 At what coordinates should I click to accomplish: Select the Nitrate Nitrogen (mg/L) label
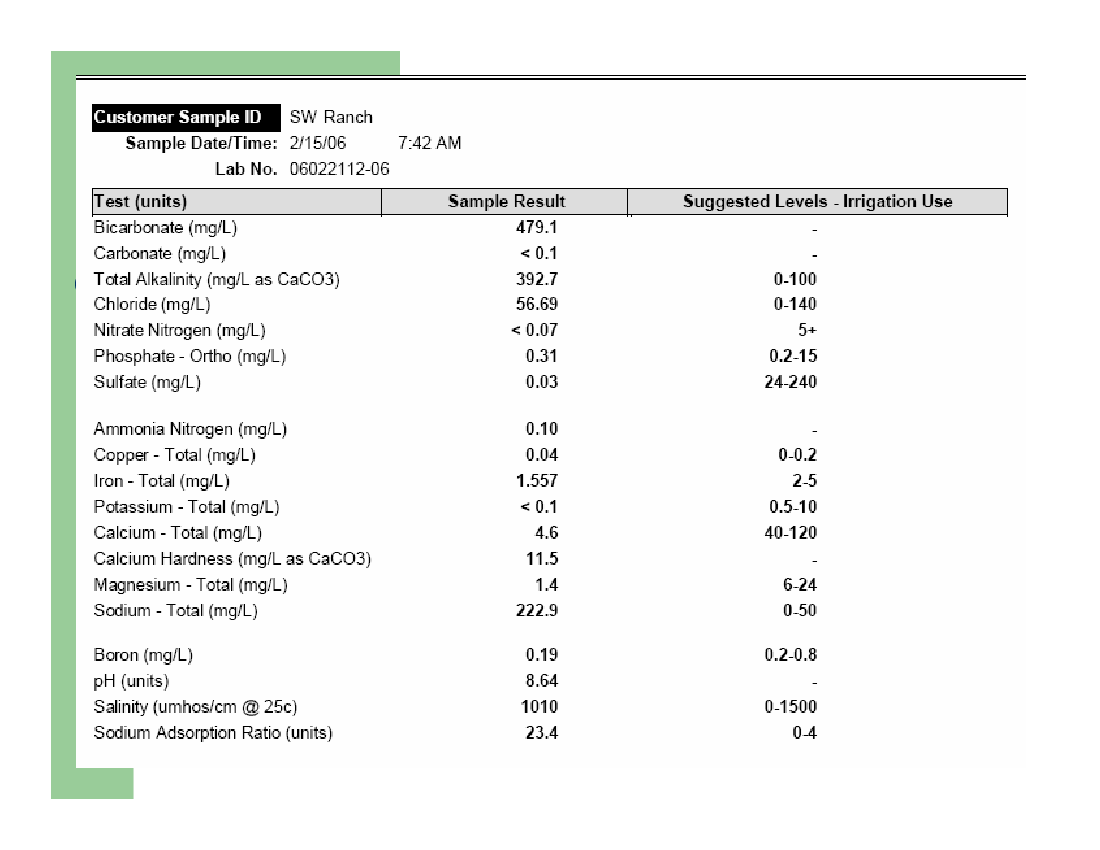tap(180, 330)
